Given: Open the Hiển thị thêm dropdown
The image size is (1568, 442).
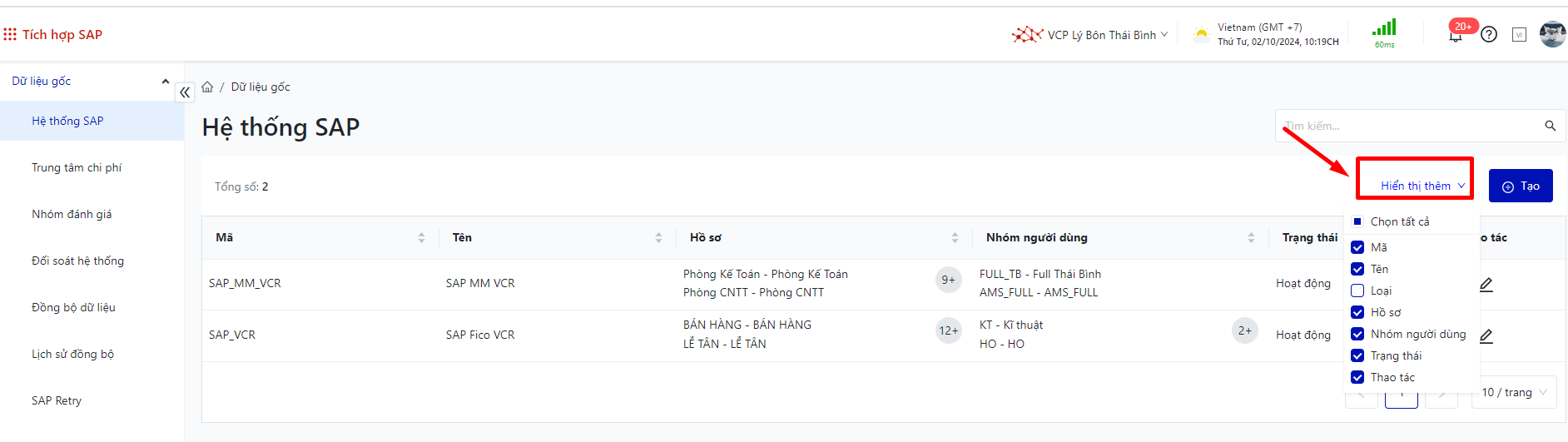Looking at the screenshot, I should (x=1422, y=186).
